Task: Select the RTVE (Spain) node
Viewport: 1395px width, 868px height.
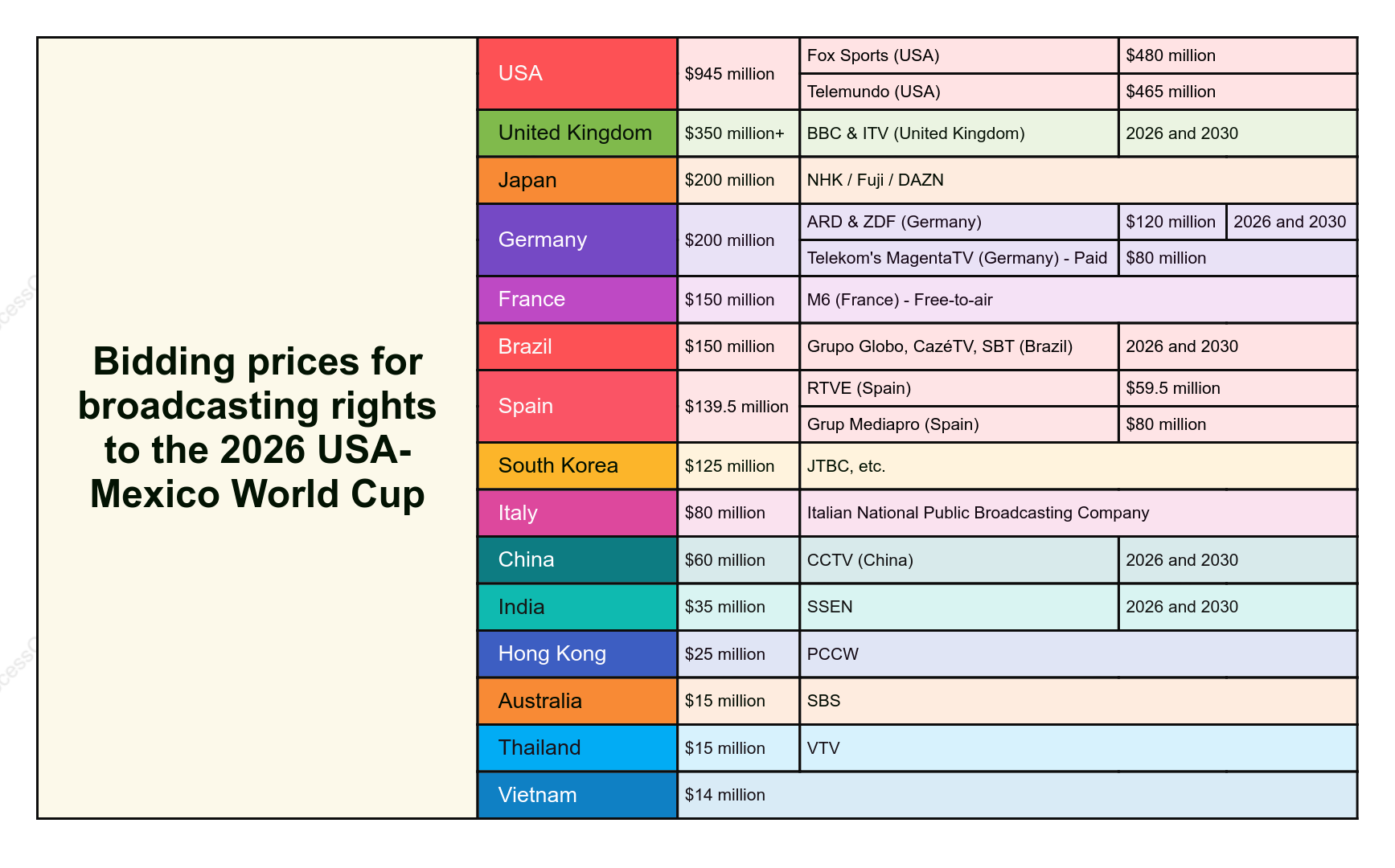Action: coord(959,388)
